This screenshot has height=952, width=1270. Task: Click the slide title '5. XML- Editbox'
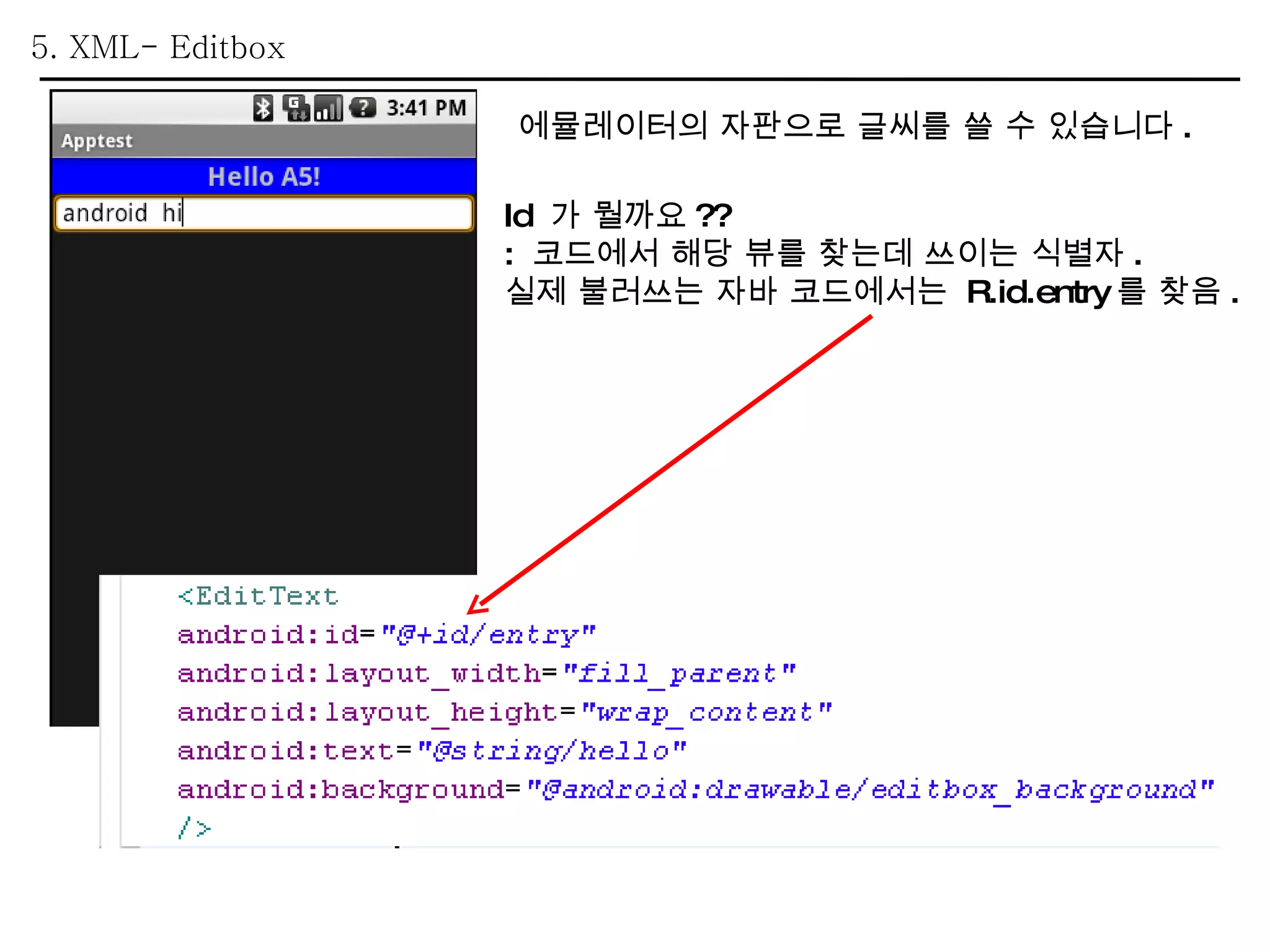pyautogui.click(x=158, y=48)
